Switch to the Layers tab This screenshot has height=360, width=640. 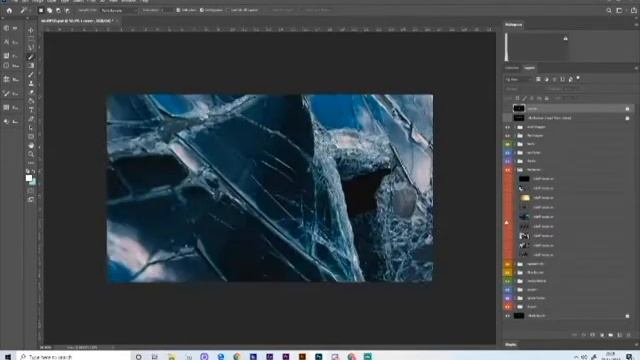click(x=529, y=68)
